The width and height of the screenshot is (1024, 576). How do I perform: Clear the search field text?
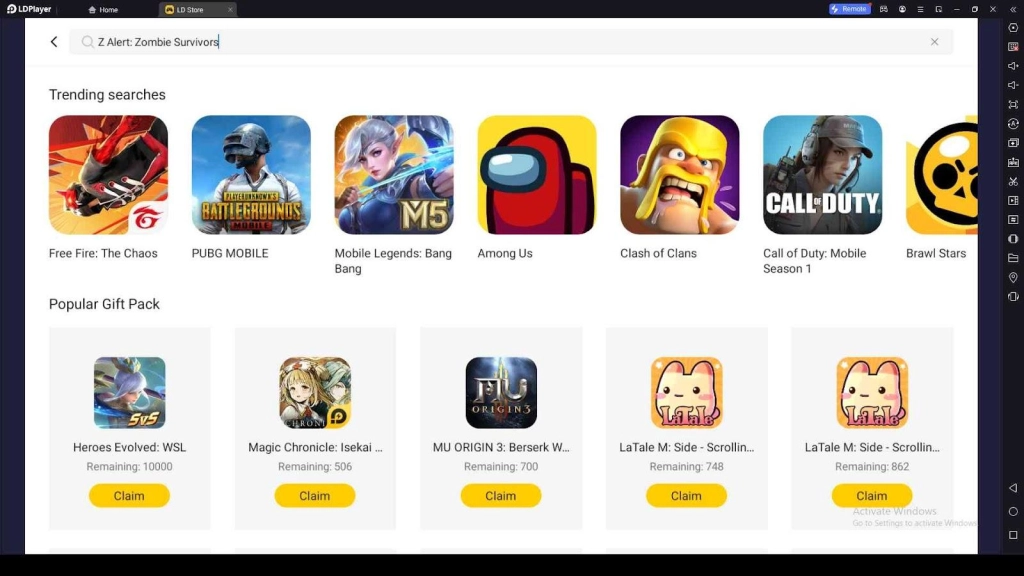coord(935,42)
